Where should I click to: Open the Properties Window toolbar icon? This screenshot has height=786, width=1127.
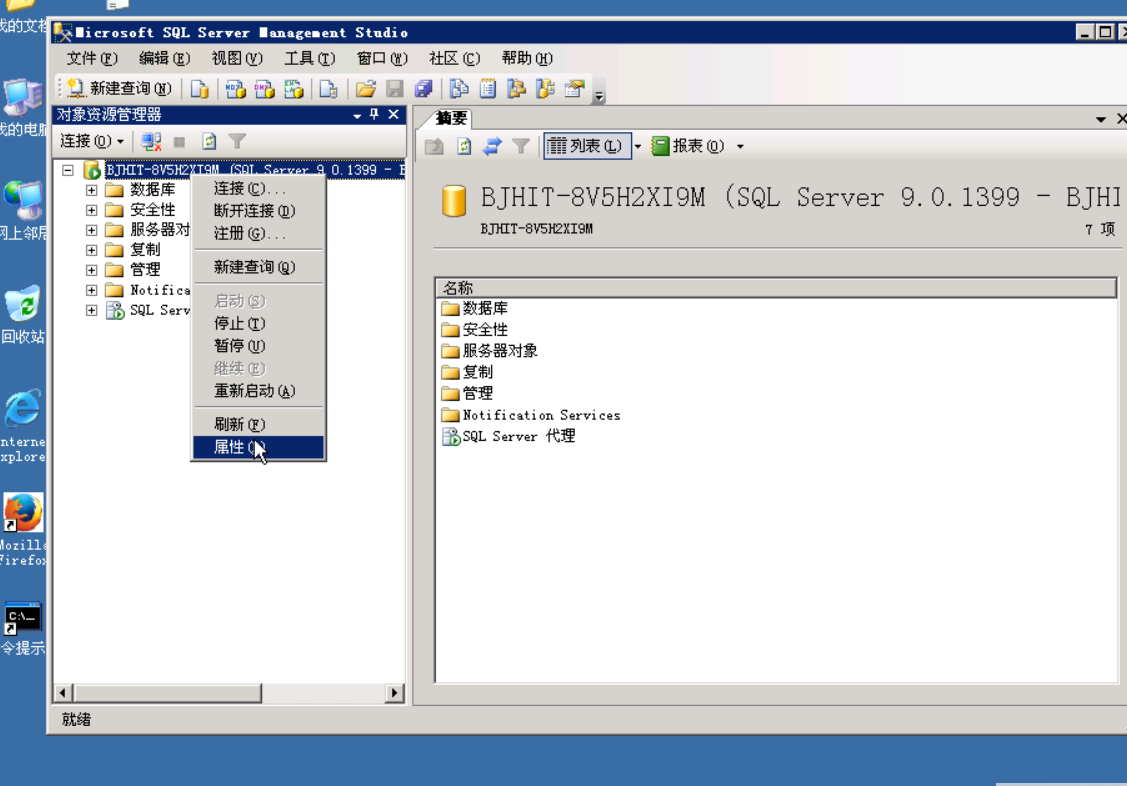pos(574,88)
